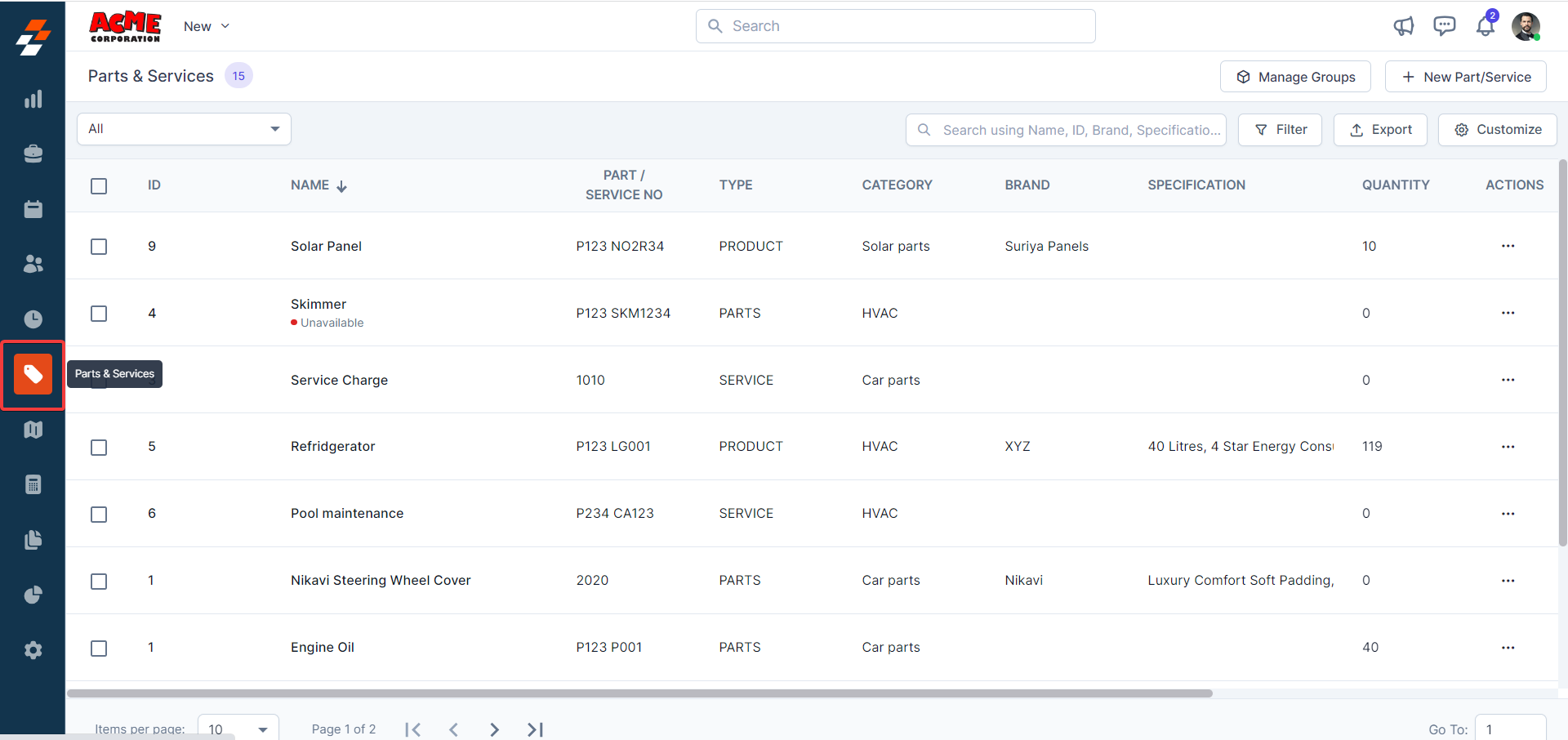Open the map icon in sidebar

[x=33, y=430]
